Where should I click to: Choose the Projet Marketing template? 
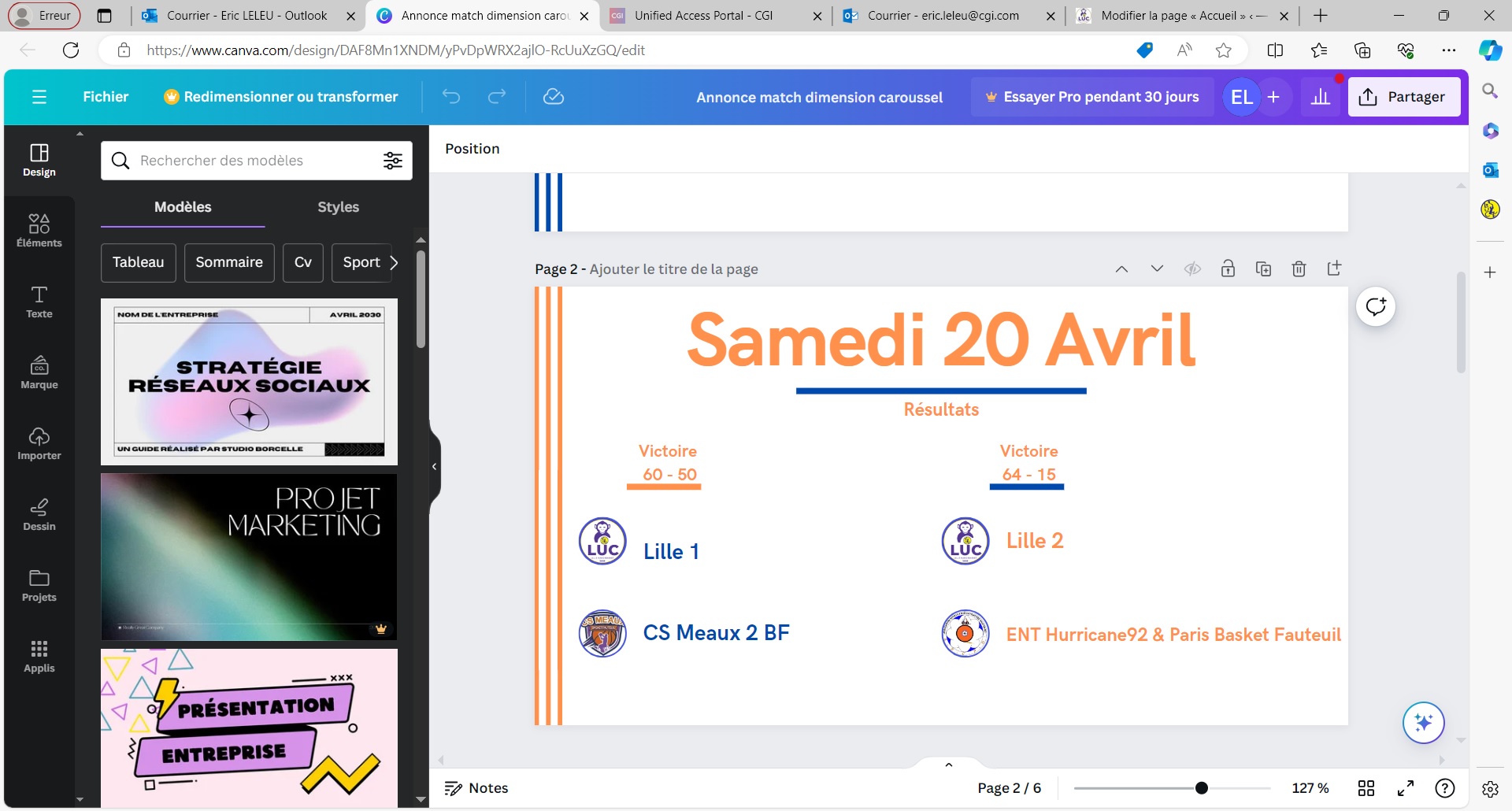249,557
